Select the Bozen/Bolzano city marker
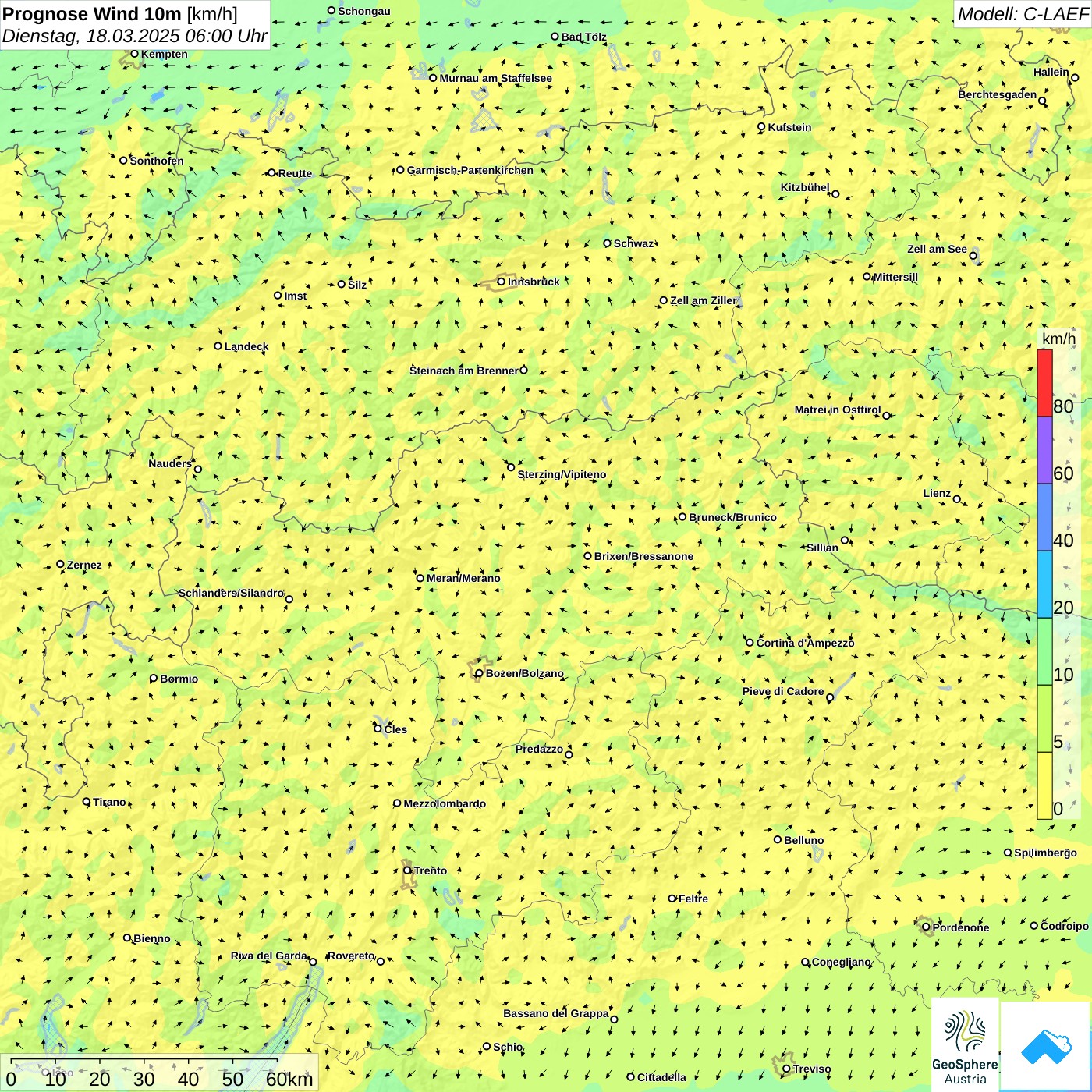 pyautogui.click(x=479, y=673)
